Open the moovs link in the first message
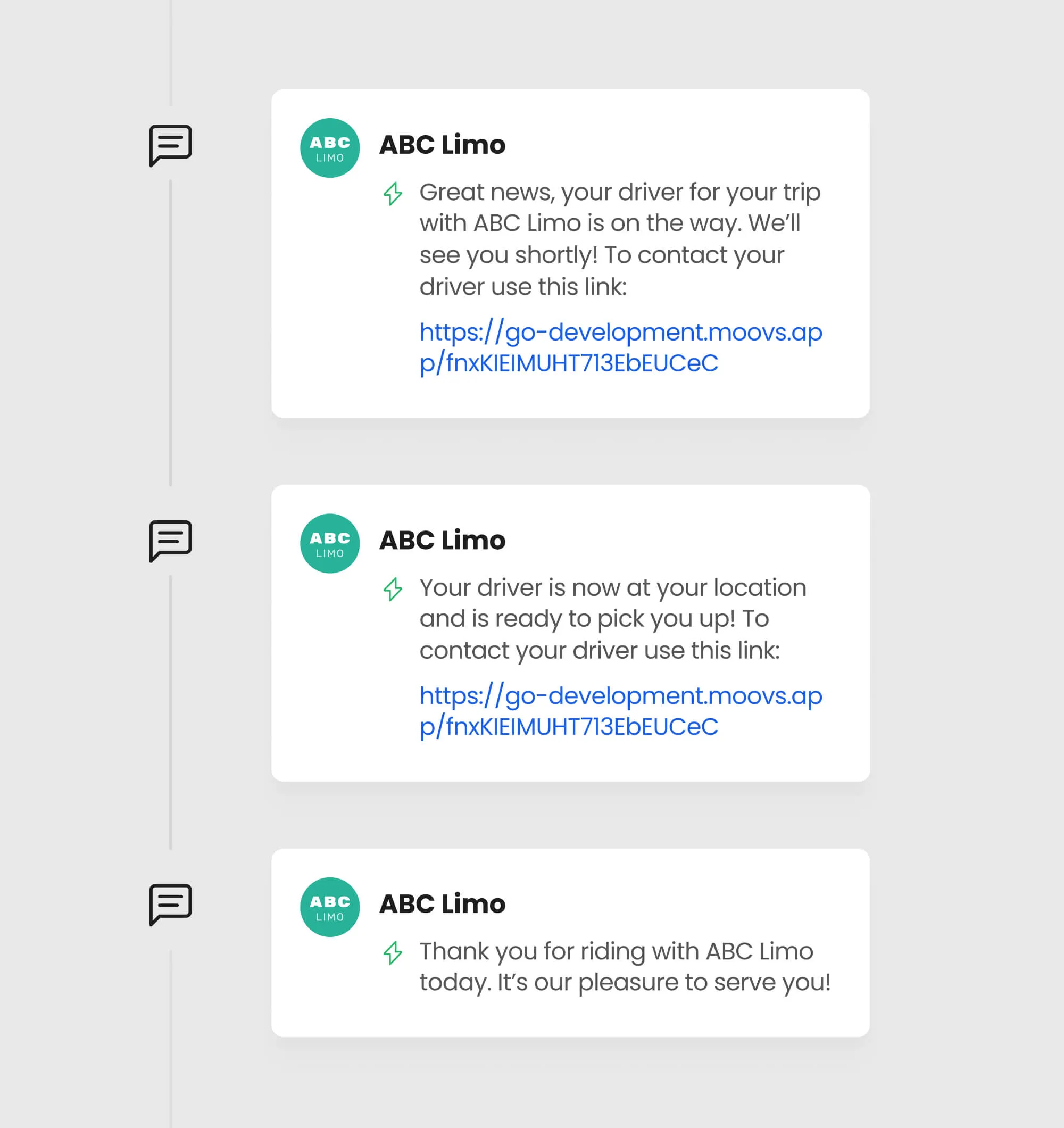This screenshot has width=1064, height=1128. tap(621, 348)
